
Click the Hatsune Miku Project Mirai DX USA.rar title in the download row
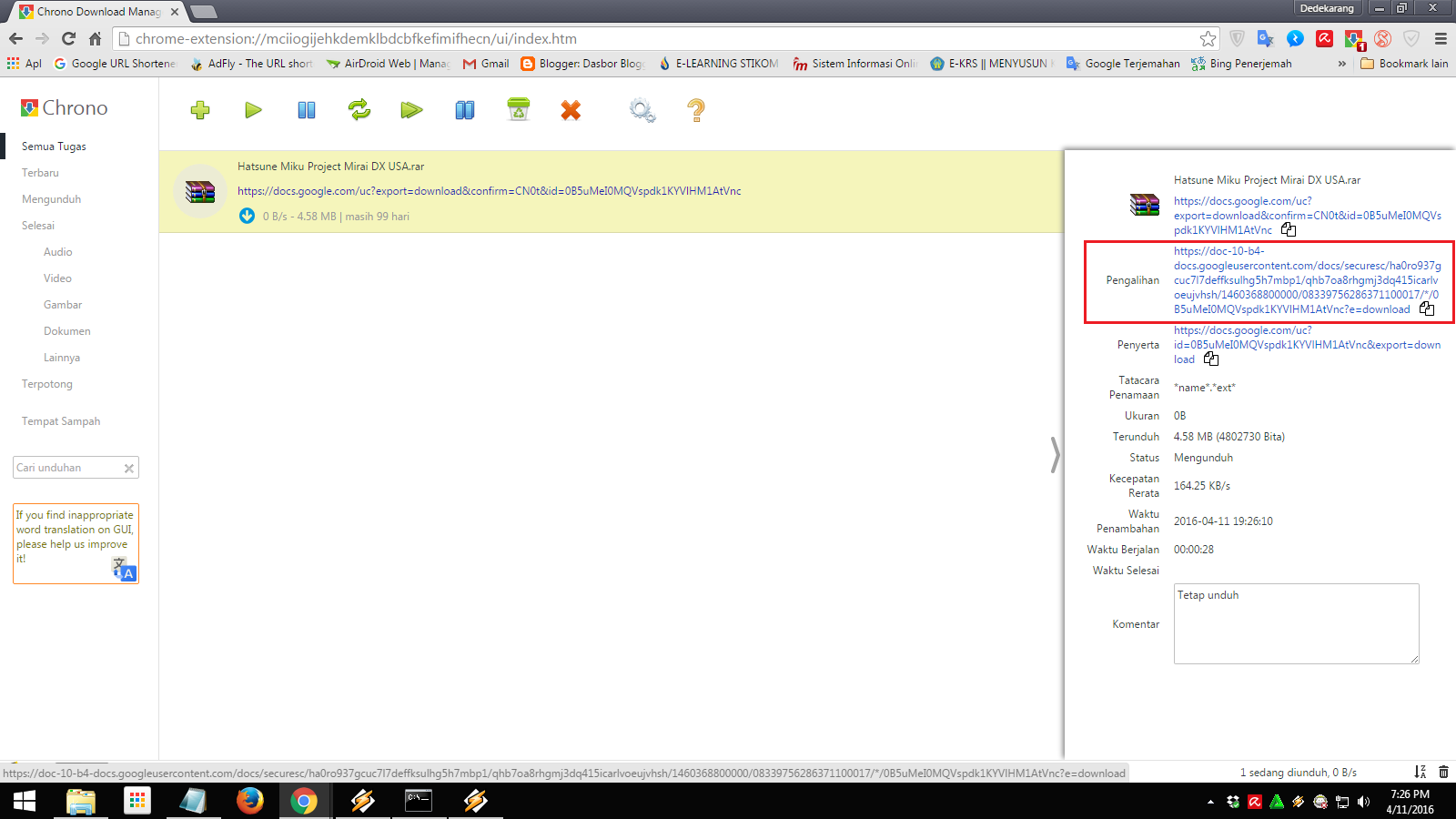(330, 167)
